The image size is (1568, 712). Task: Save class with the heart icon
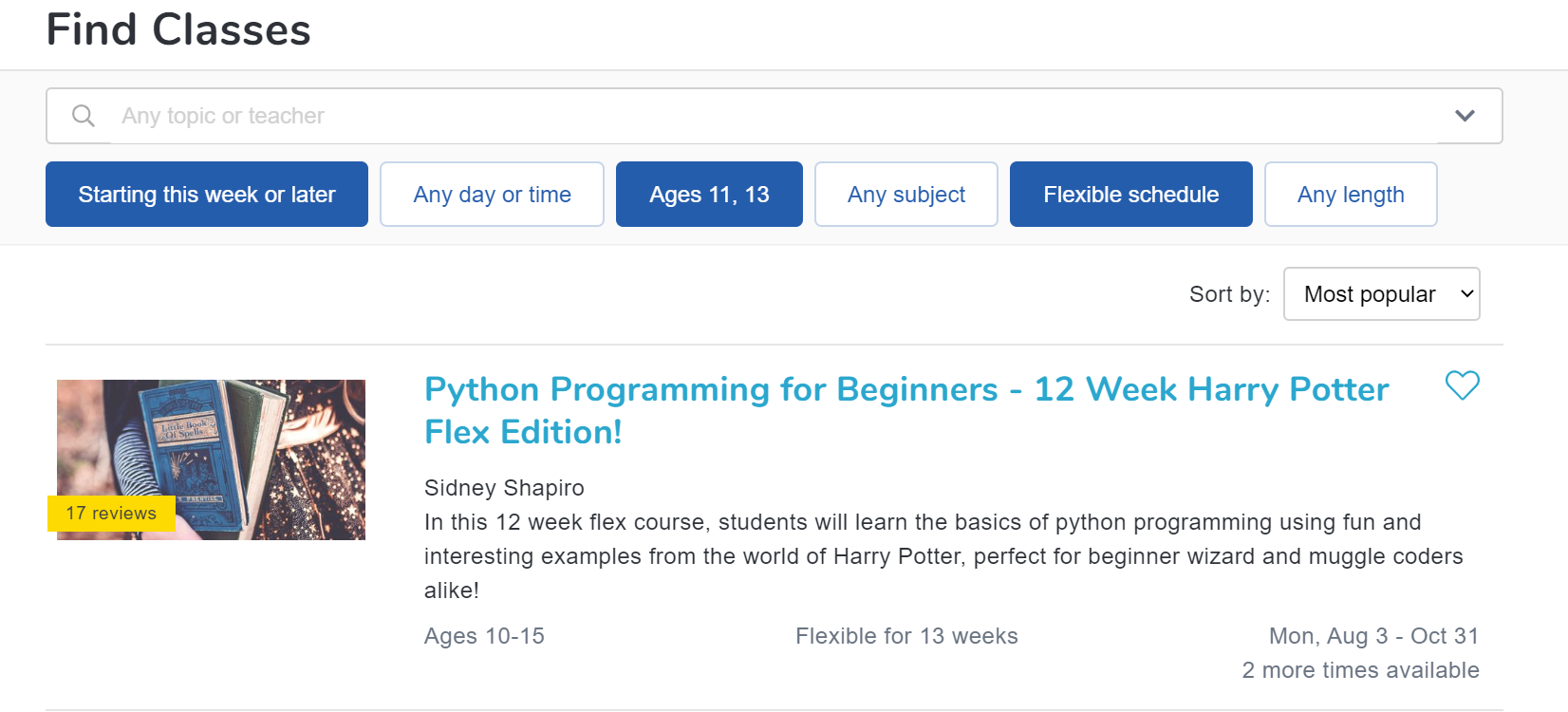pyautogui.click(x=1462, y=385)
